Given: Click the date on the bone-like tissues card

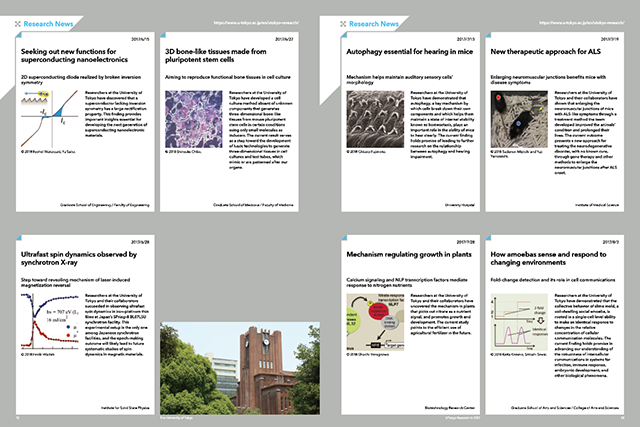Looking at the screenshot, I should click(284, 39).
